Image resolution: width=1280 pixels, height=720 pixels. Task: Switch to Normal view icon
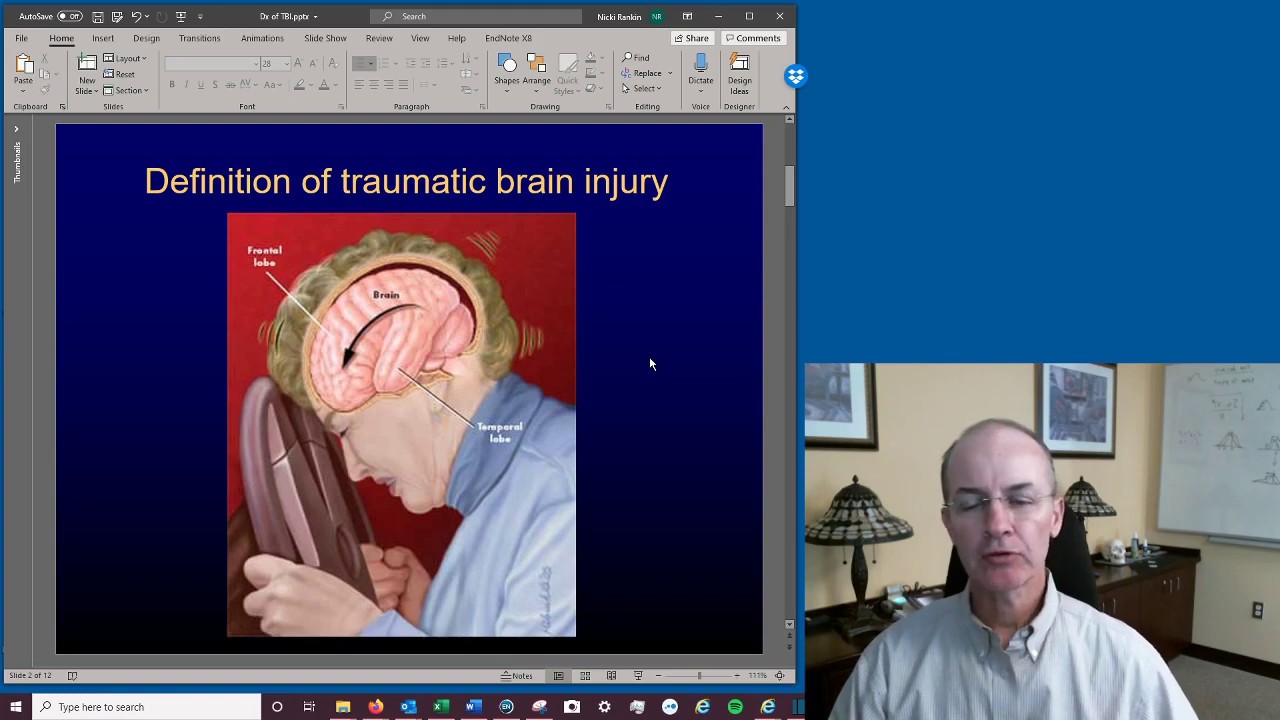coord(558,676)
